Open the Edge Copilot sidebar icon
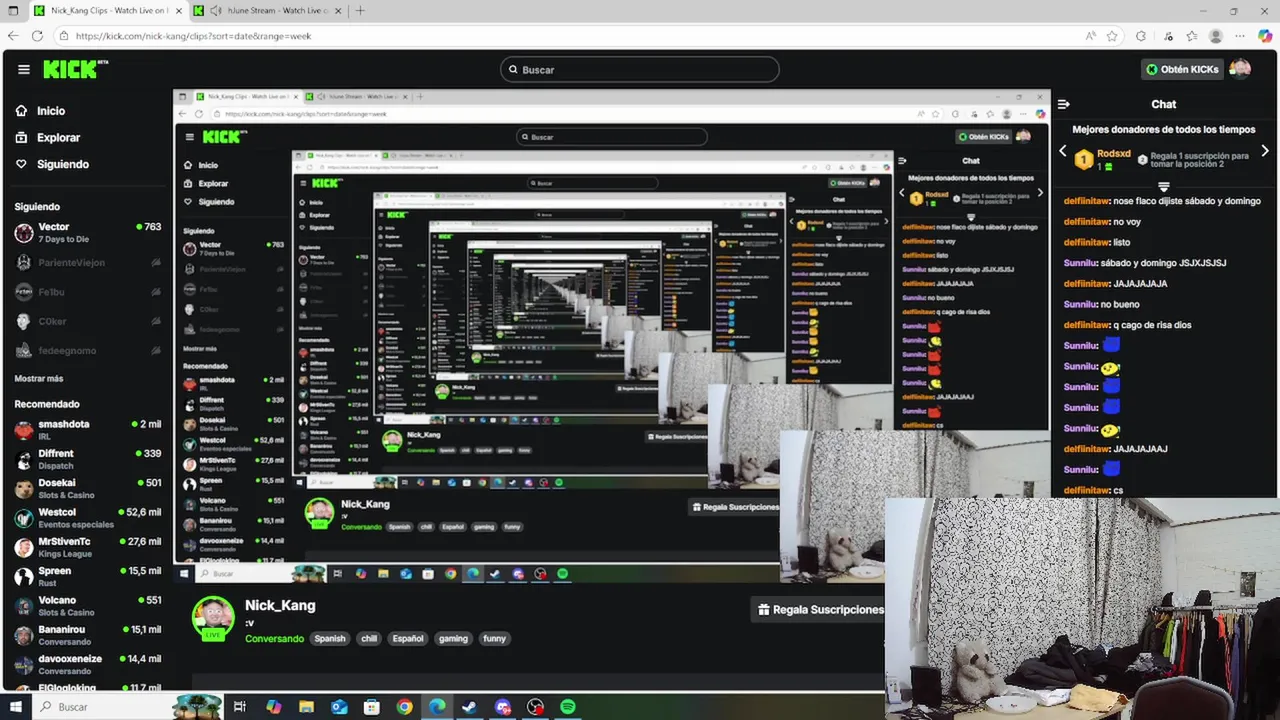The image size is (1280, 720). point(1265,36)
